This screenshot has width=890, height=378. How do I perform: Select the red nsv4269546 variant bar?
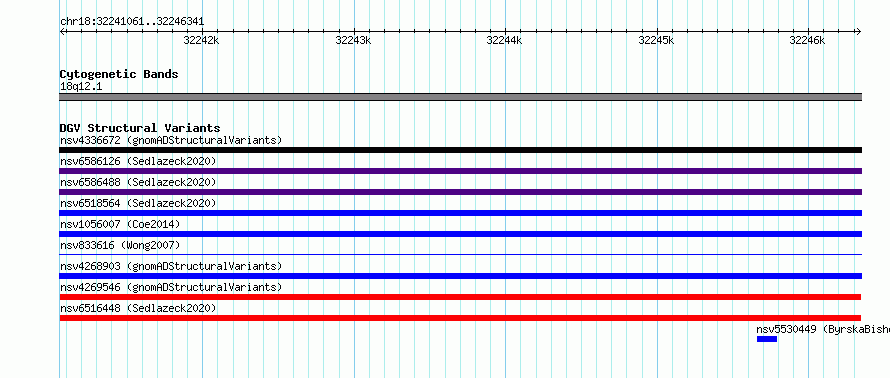click(460, 297)
